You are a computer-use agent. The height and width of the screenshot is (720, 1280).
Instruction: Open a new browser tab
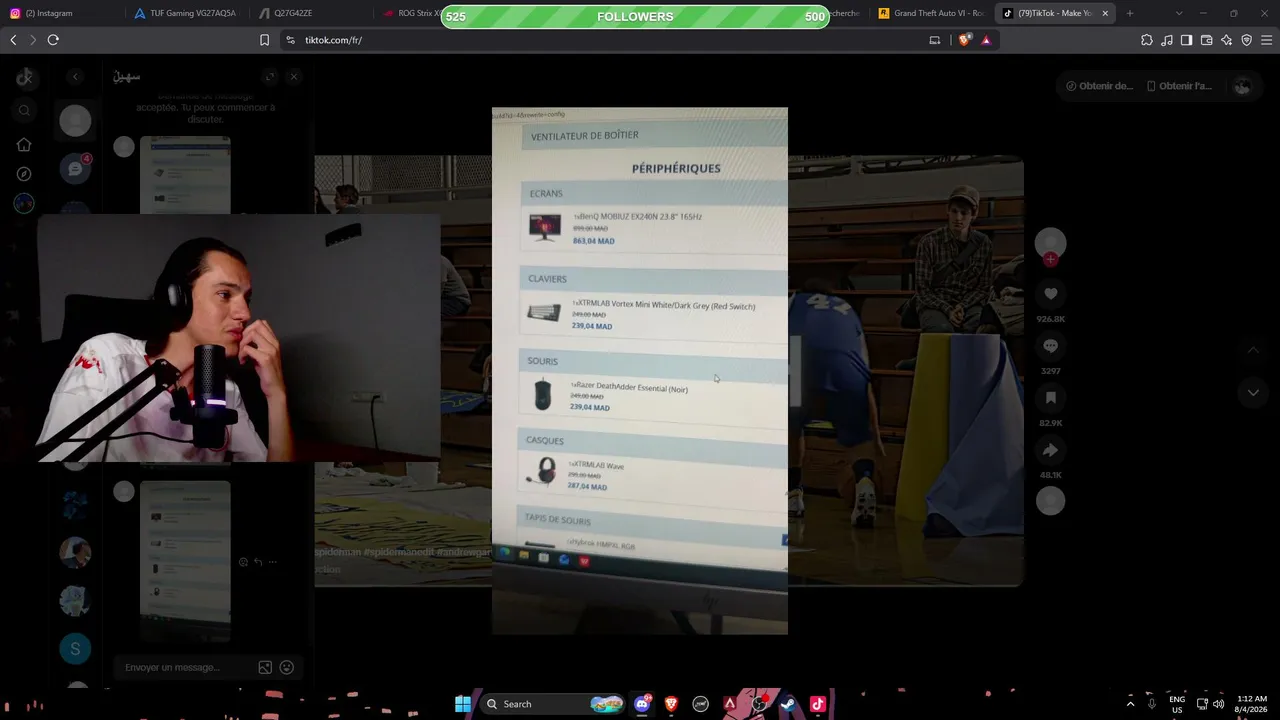(1130, 14)
